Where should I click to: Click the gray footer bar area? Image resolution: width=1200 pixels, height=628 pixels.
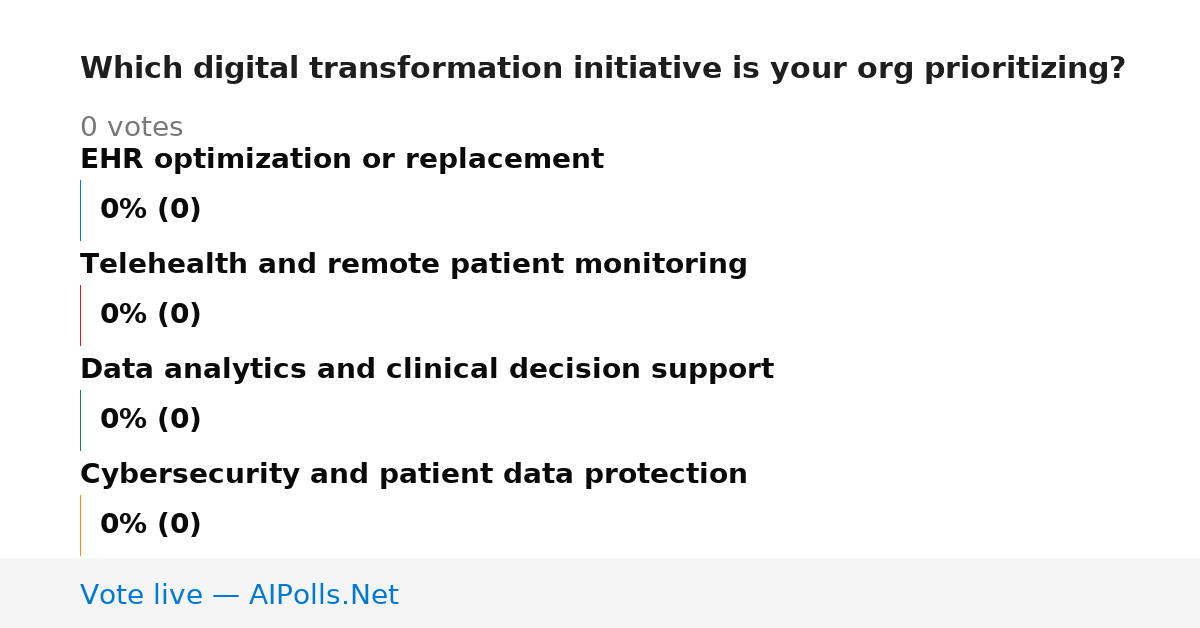tap(600, 593)
